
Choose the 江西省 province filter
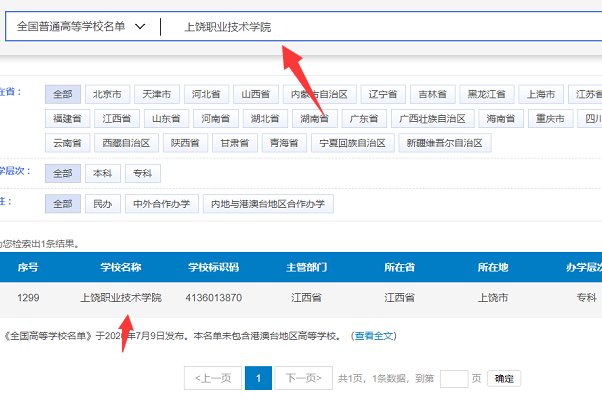117,119
